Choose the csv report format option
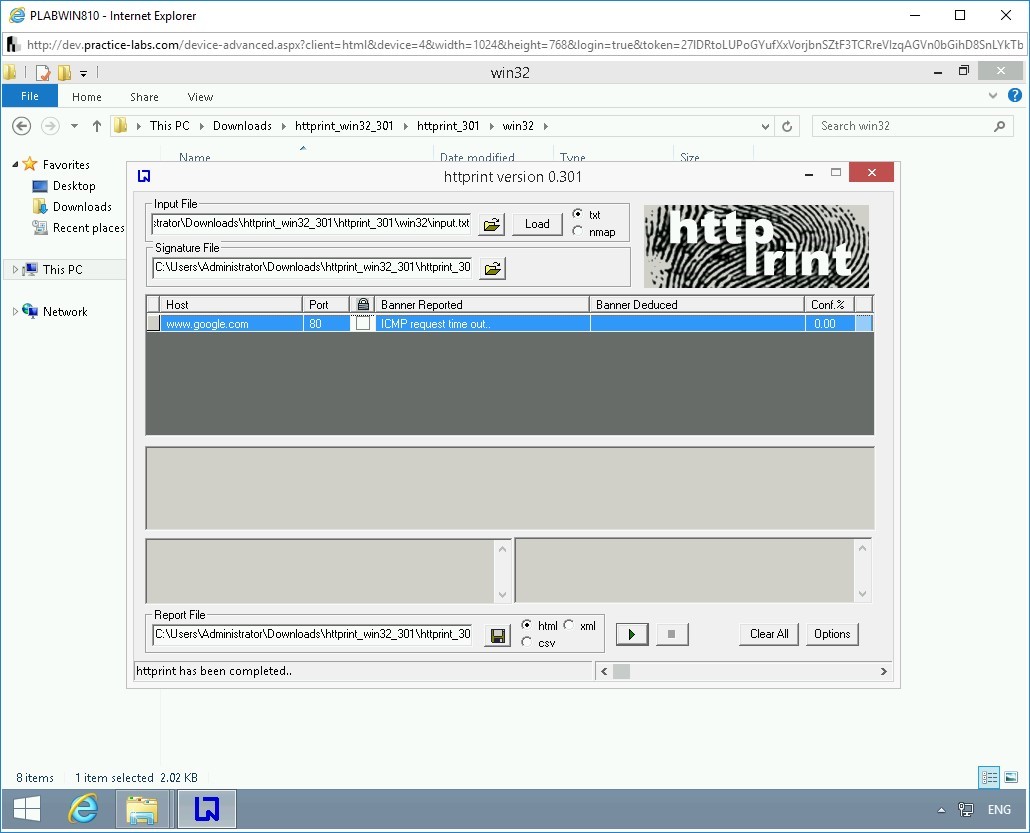This screenshot has width=1030, height=833. [527, 642]
